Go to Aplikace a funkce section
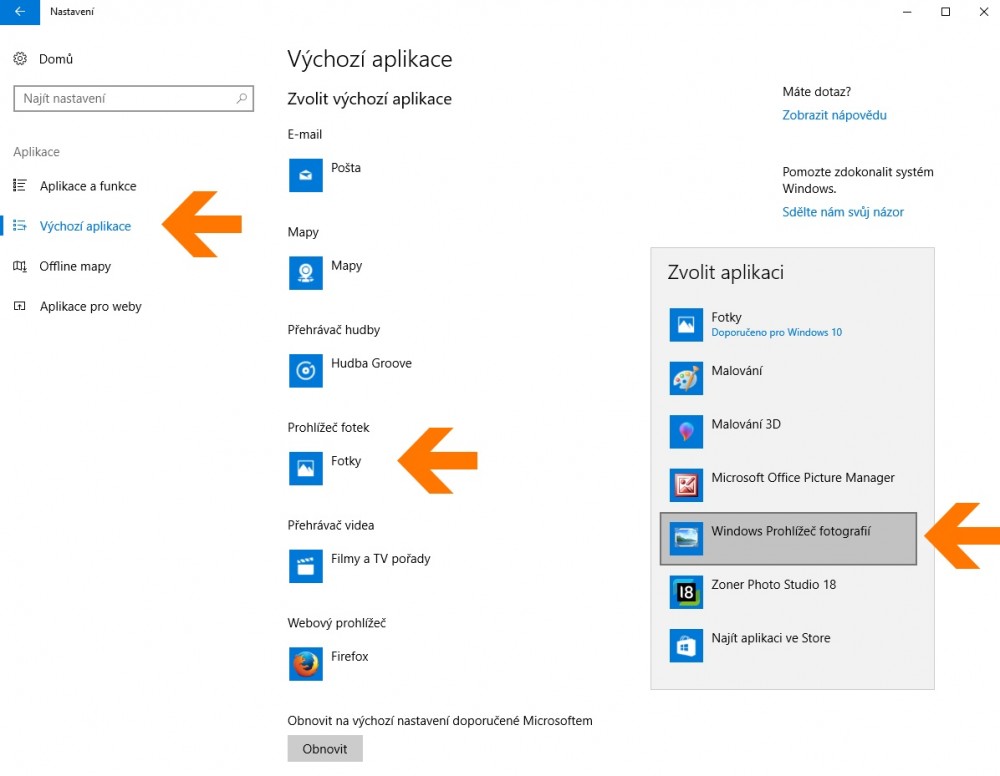1000x776 pixels. [x=87, y=186]
